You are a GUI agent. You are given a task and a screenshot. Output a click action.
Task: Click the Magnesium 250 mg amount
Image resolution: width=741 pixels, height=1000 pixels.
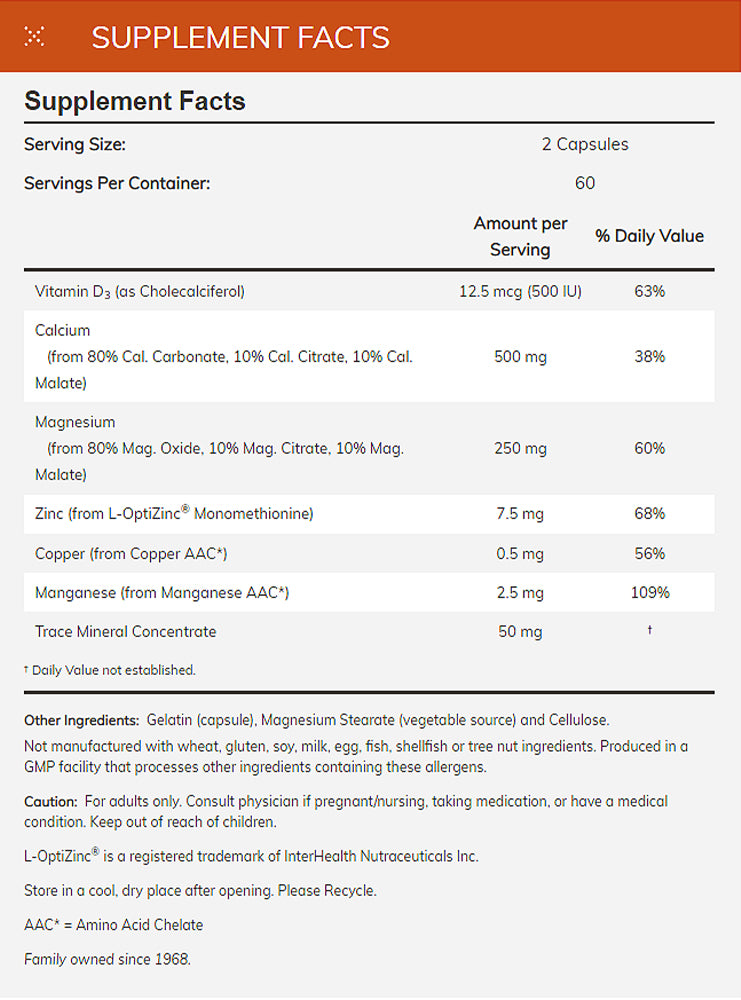pos(520,448)
